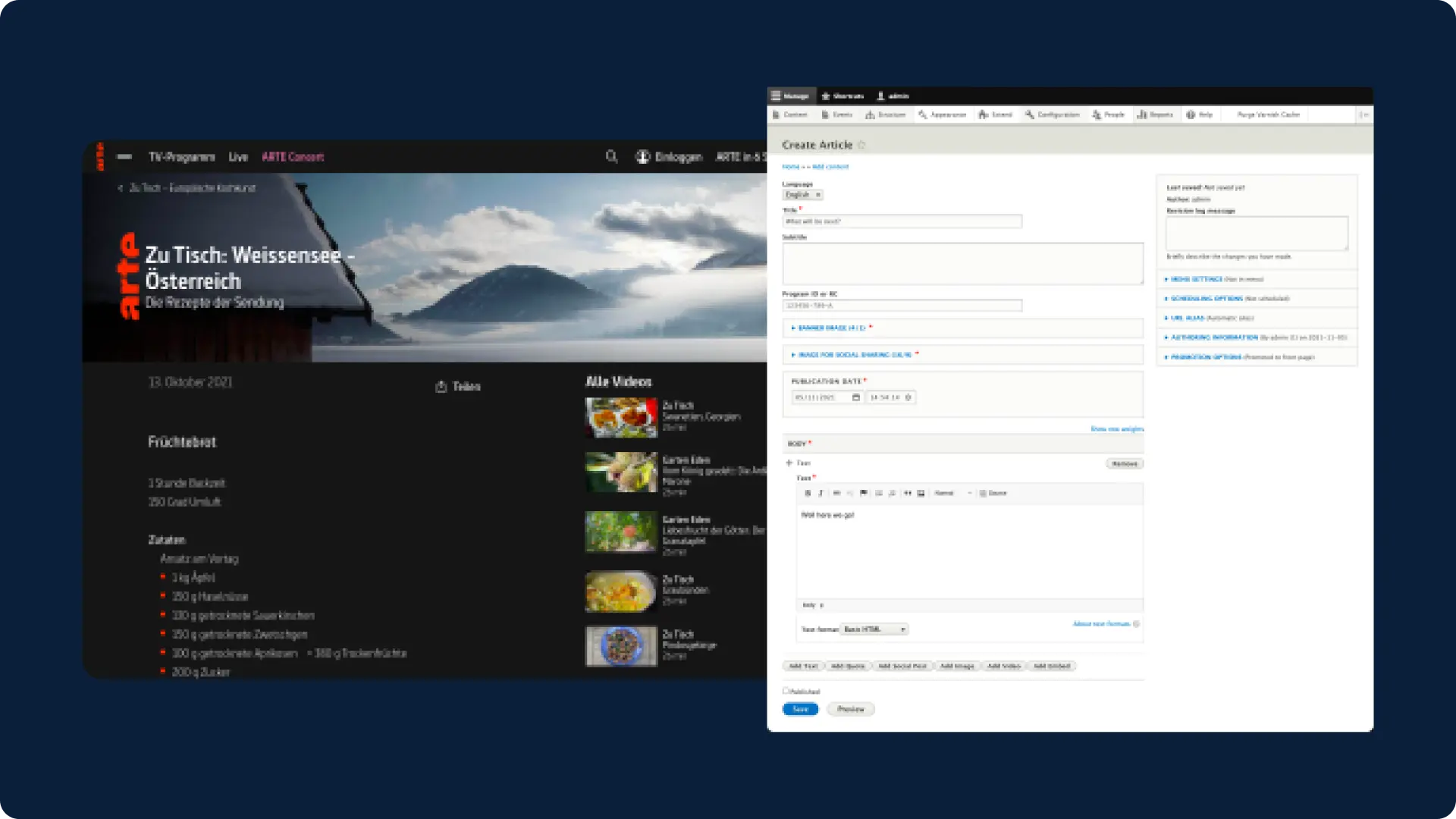This screenshot has width=1456, height=819.
Task: Click the Remove button for the Text paragraph
Action: pos(1125,463)
